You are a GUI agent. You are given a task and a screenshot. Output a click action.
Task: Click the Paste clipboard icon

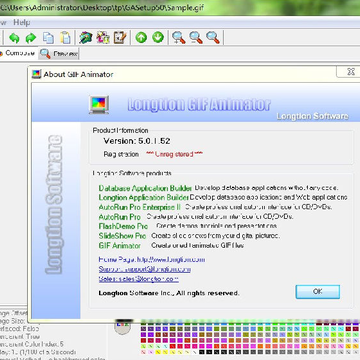(65, 38)
